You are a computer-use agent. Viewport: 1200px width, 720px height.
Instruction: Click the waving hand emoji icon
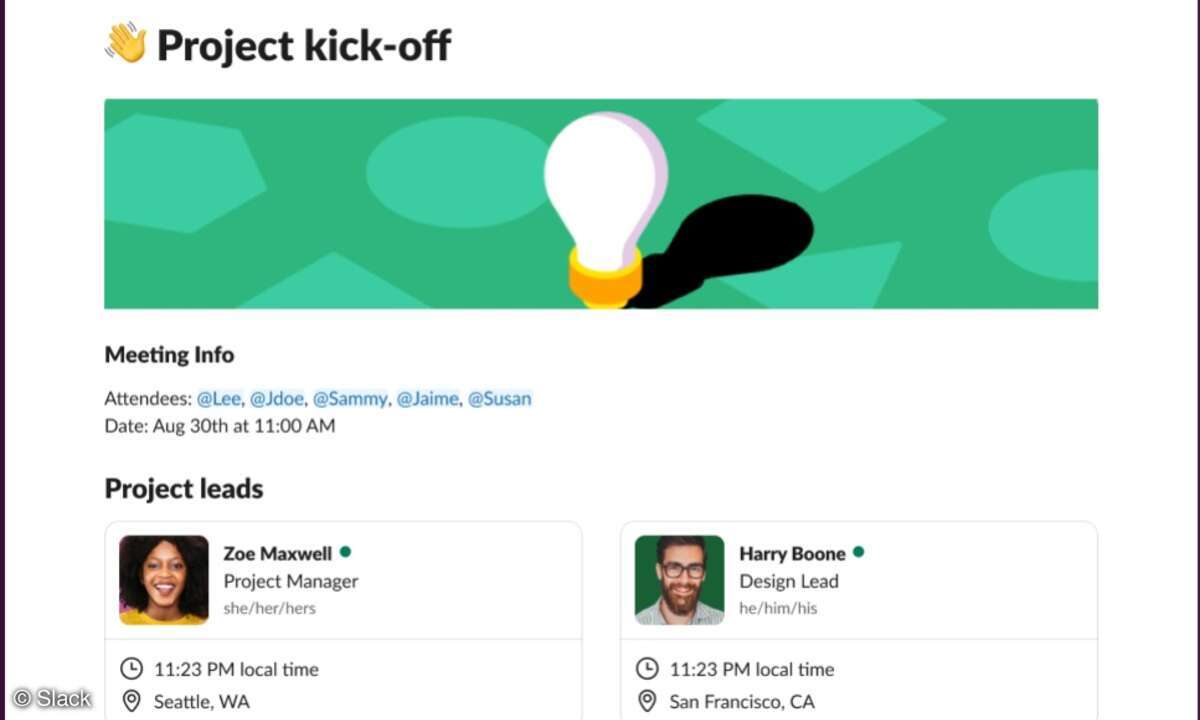[x=126, y=43]
